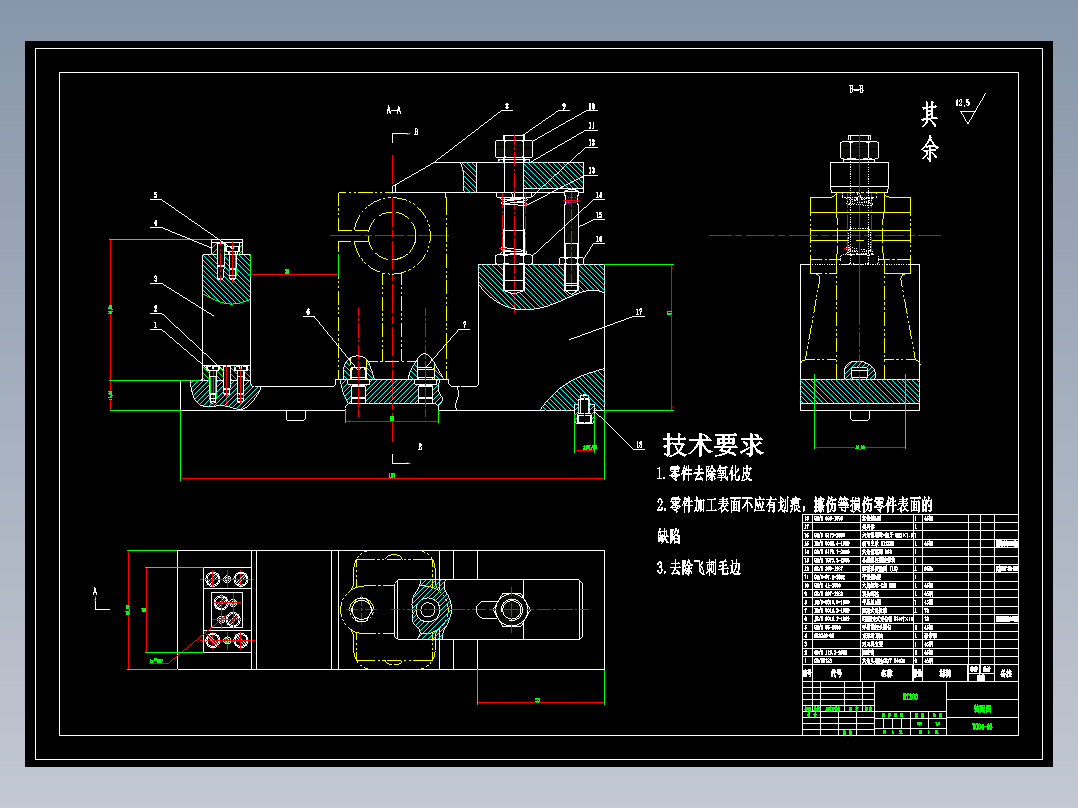Click the "其余" text near the roughness symbol
Image resolution: width=1078 pixels, height=808 pixels.
(x=930, y=131)
